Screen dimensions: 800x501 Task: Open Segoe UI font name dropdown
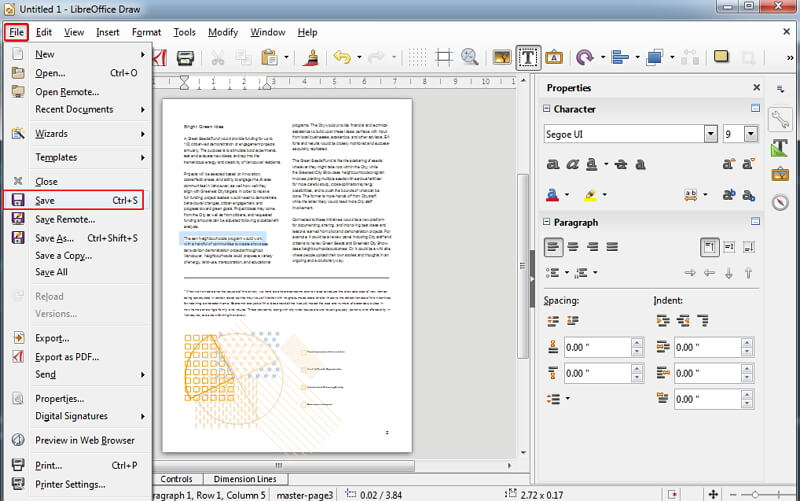(711, 134)
